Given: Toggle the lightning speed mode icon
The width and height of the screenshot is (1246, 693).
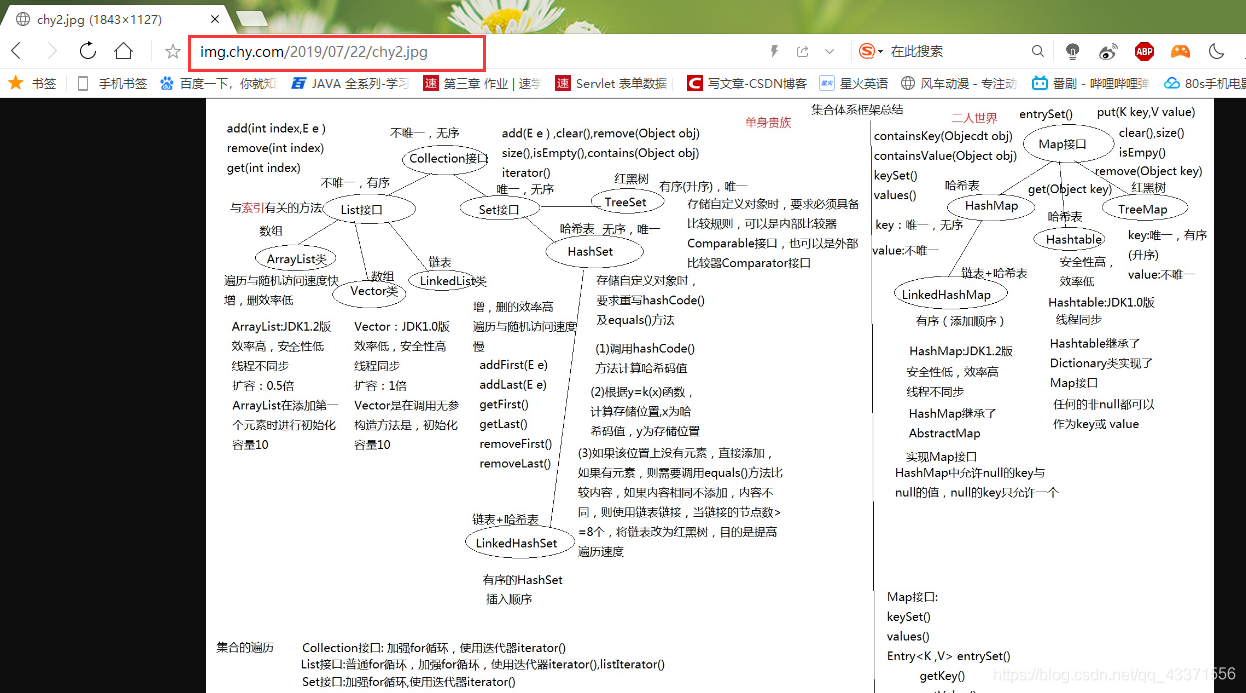Looking at the screenshot, I should click(x=774, y=51).
